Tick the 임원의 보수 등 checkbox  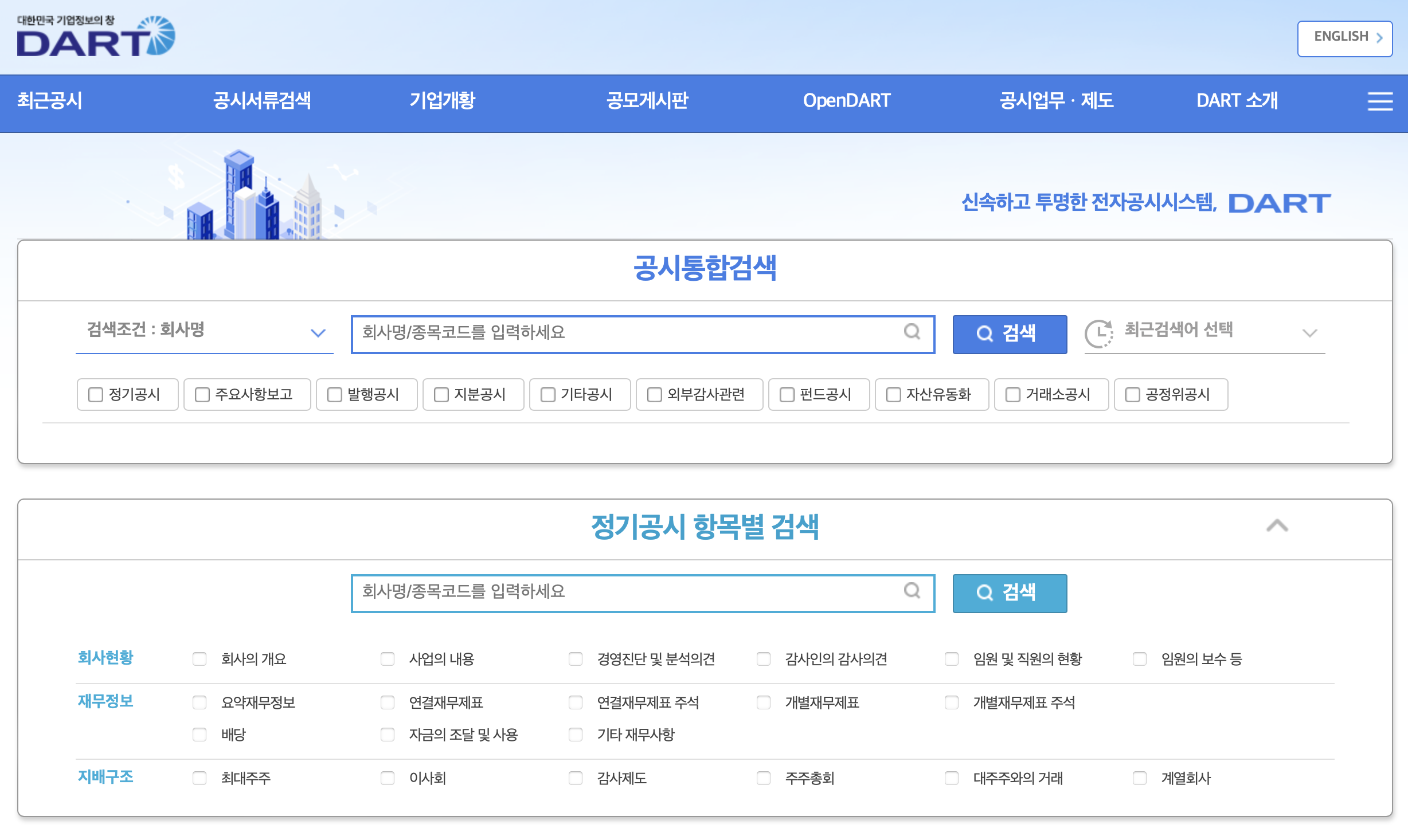point(1140,659)
